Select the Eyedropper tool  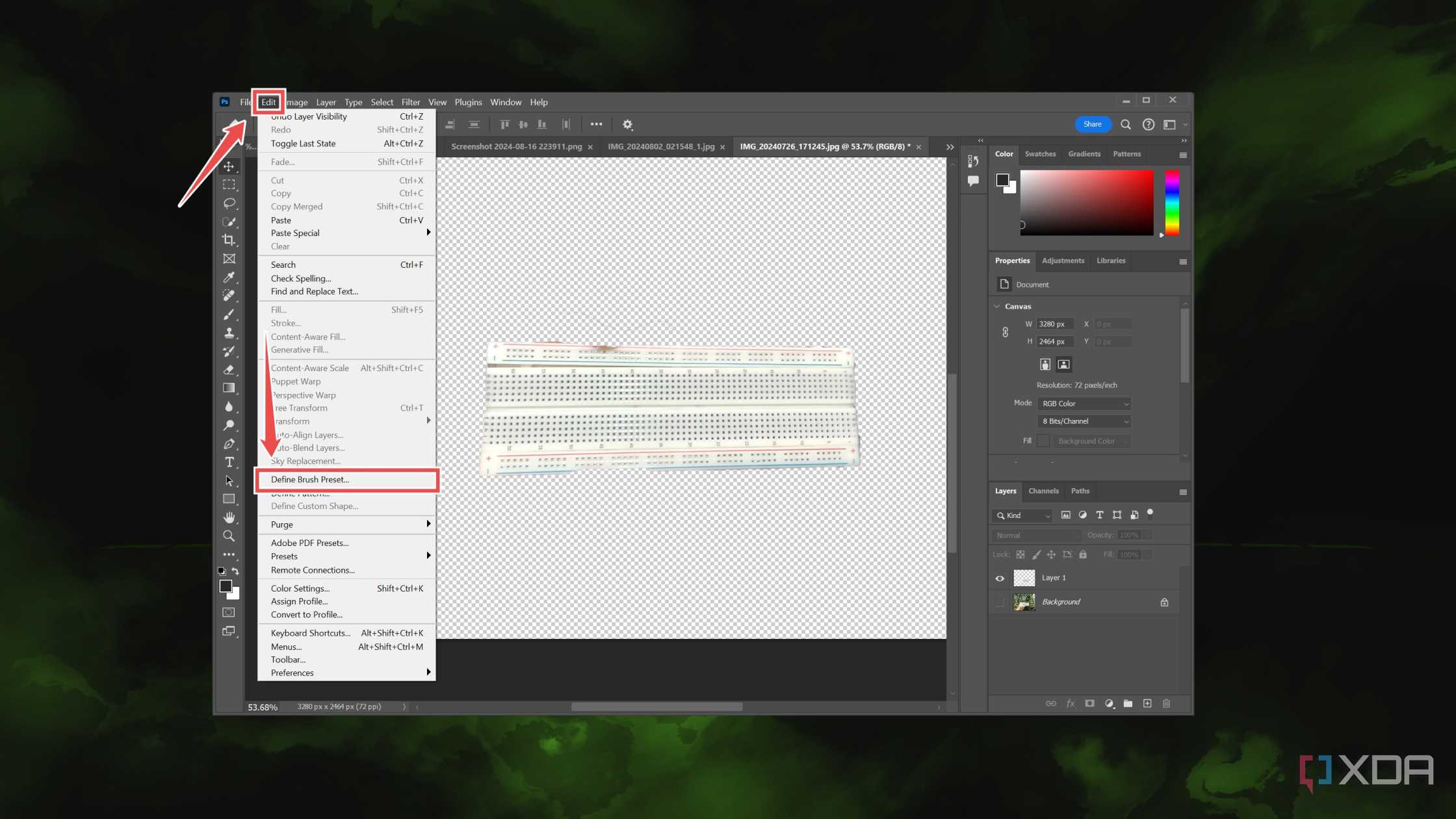pyautogui.click(x=229, y=277)
